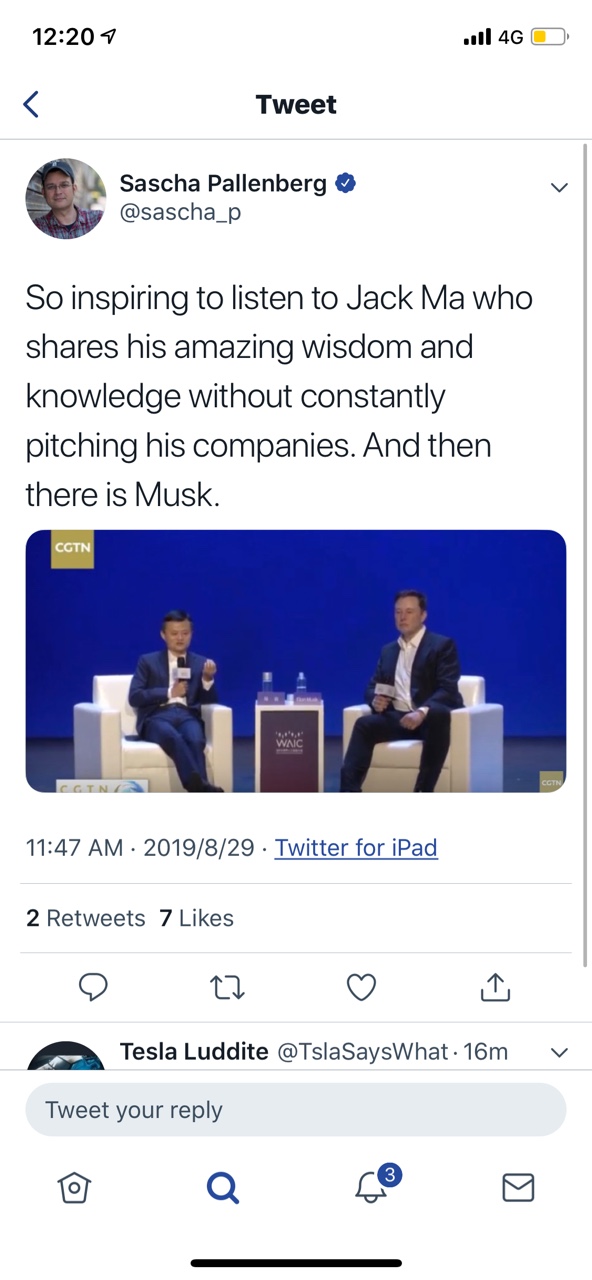Screen dimensions: 592x1280
Task: Expand options chevron on Tesla Luddite reply
Action: tap(559, 1052)
